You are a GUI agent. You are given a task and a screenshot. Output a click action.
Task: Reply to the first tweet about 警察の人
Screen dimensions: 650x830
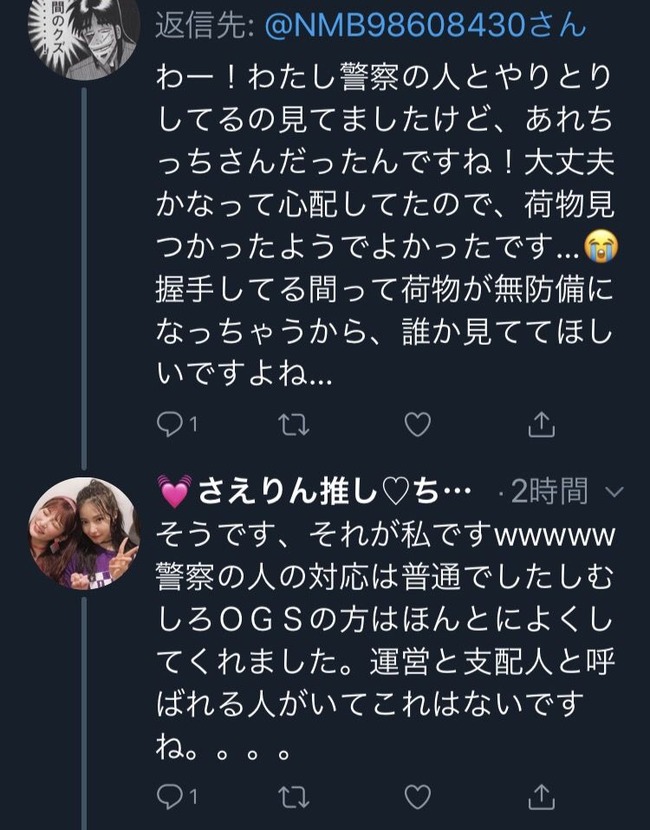[x=169, y=425]
